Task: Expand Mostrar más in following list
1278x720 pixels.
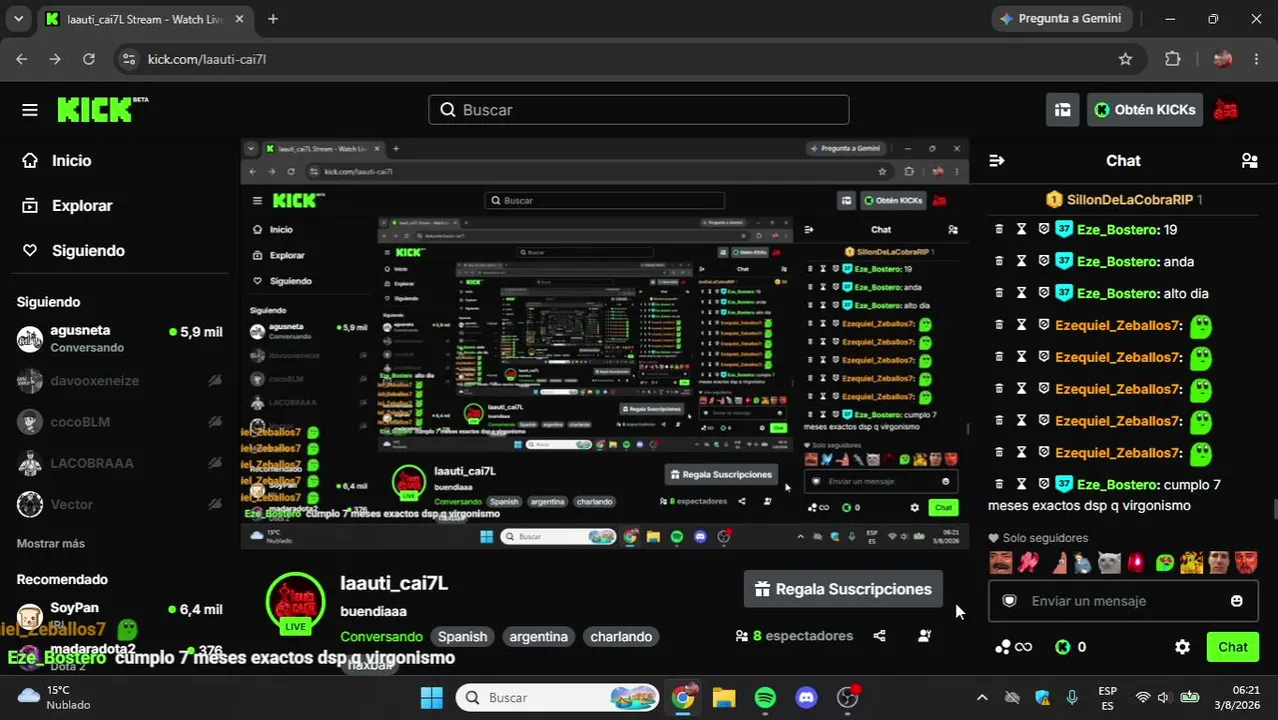Action: 51,543
